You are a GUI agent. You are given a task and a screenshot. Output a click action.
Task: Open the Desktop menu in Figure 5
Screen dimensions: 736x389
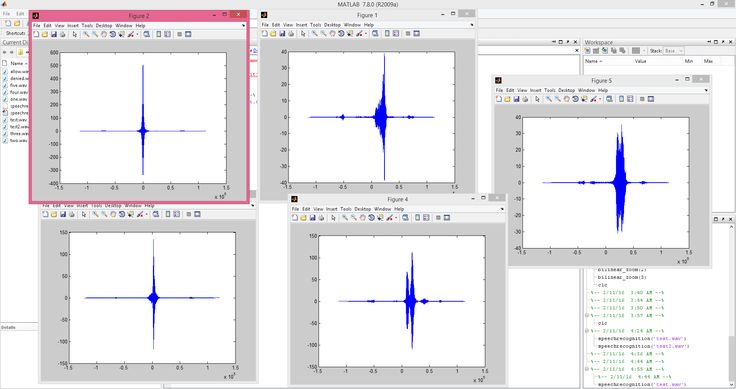567,90
